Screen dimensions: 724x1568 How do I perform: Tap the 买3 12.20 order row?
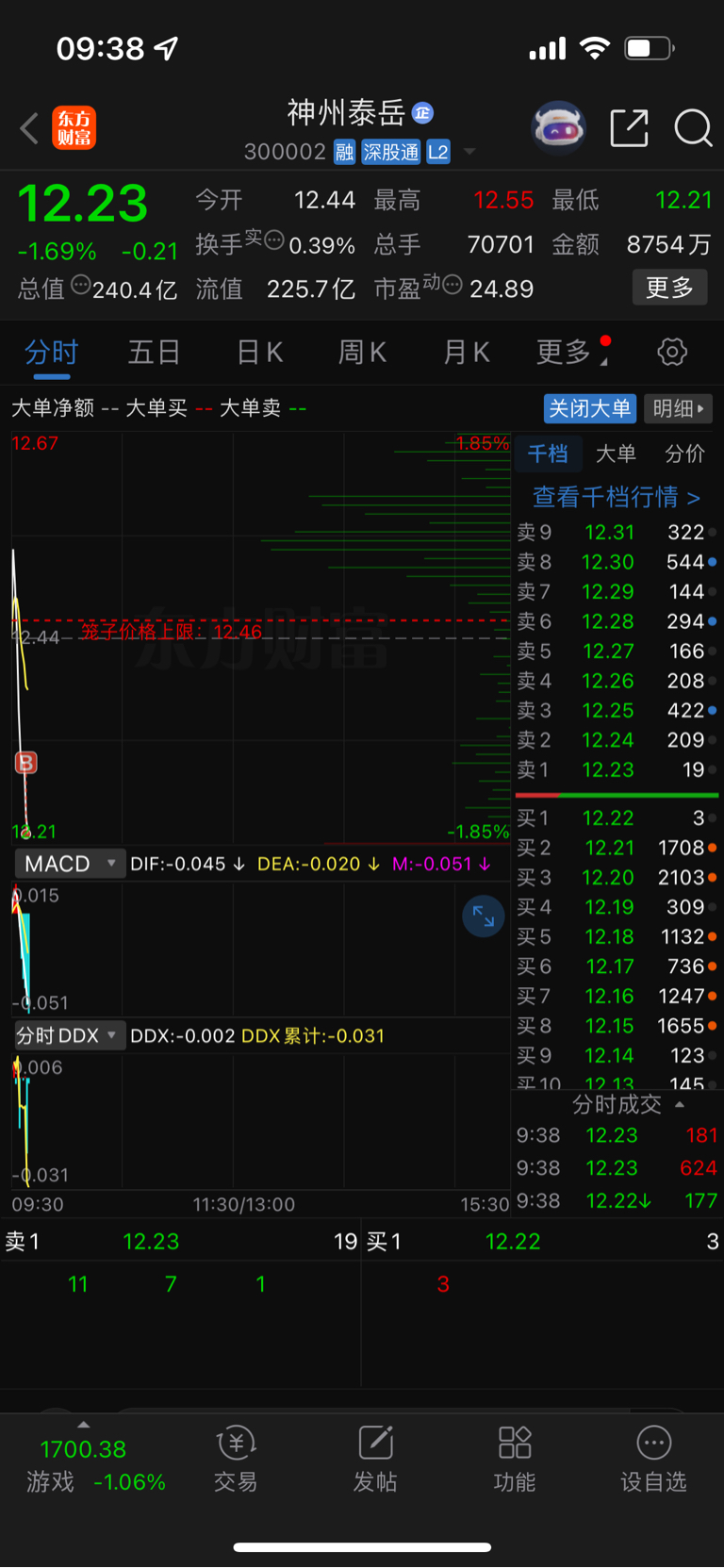(617, 878)
